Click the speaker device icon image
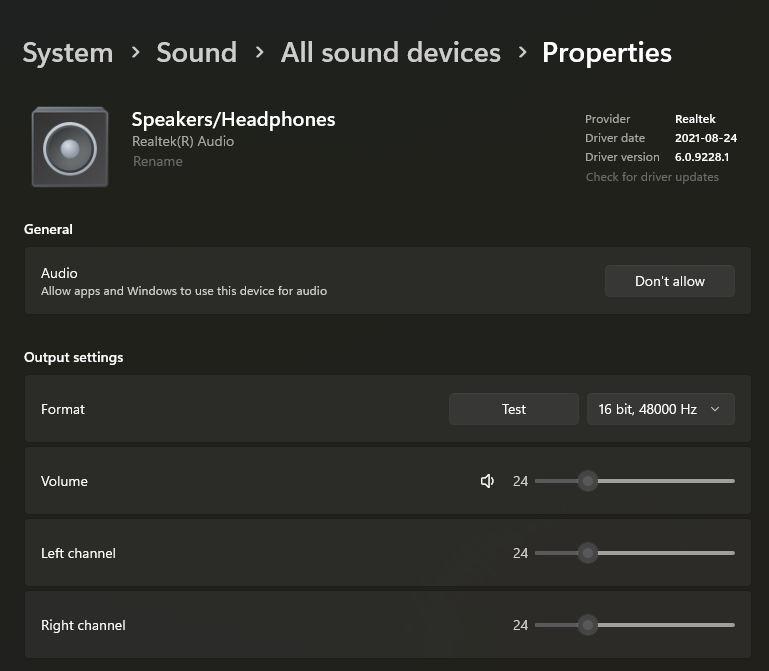The width and height of the screenshot is (769, 671). point(69,148)
